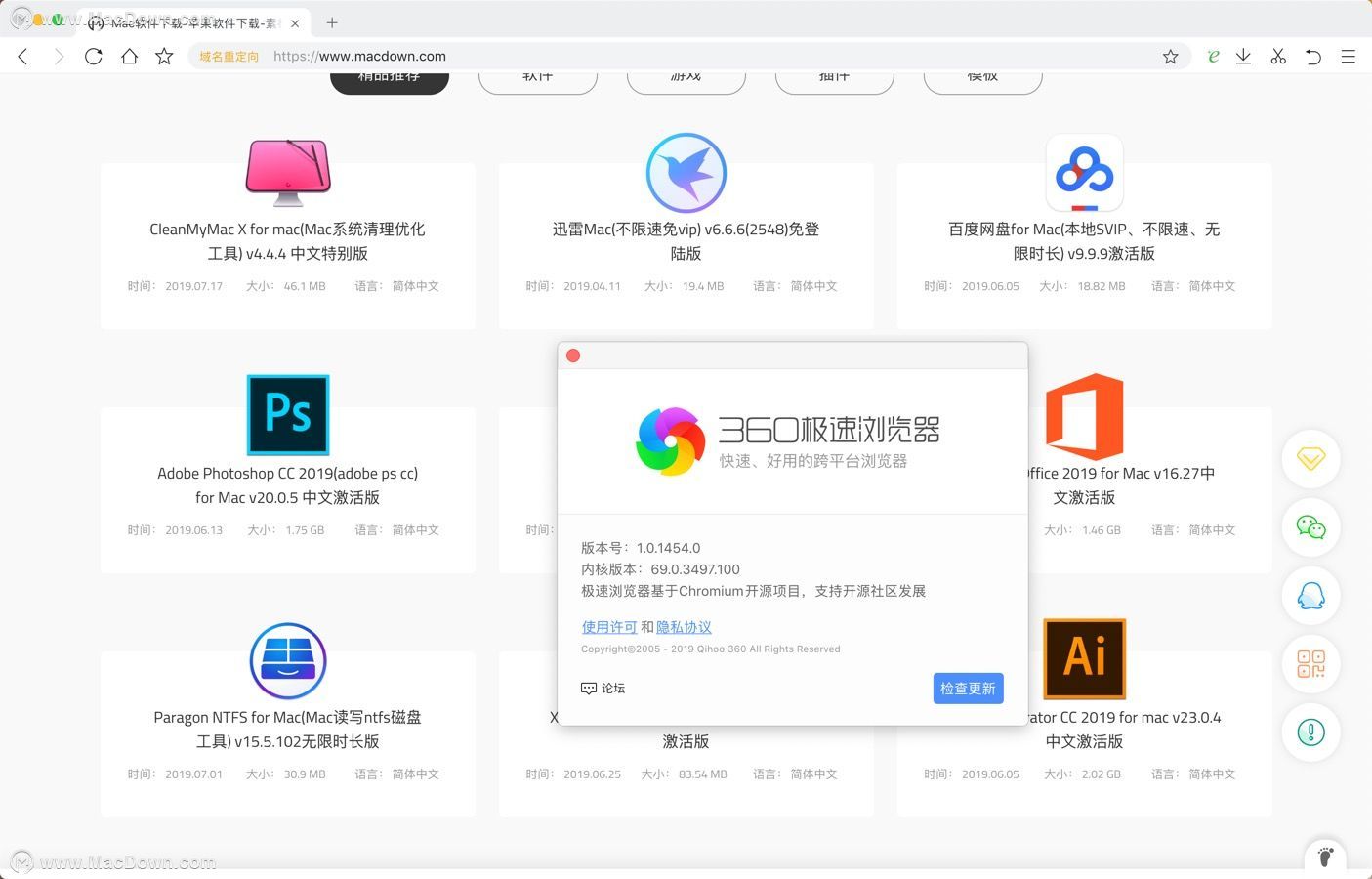Open the WeChat sidebar icon
The height and width of the screenshot is (879, 1372).
(1310, 527)
